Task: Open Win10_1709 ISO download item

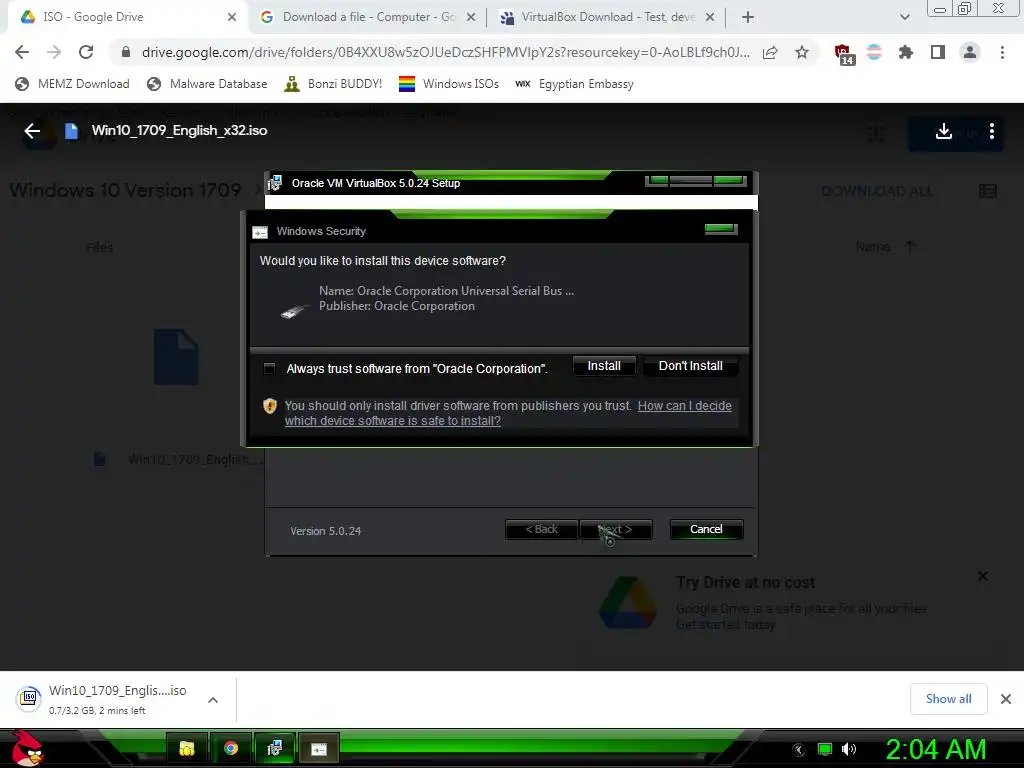Action: pos(103,699)
